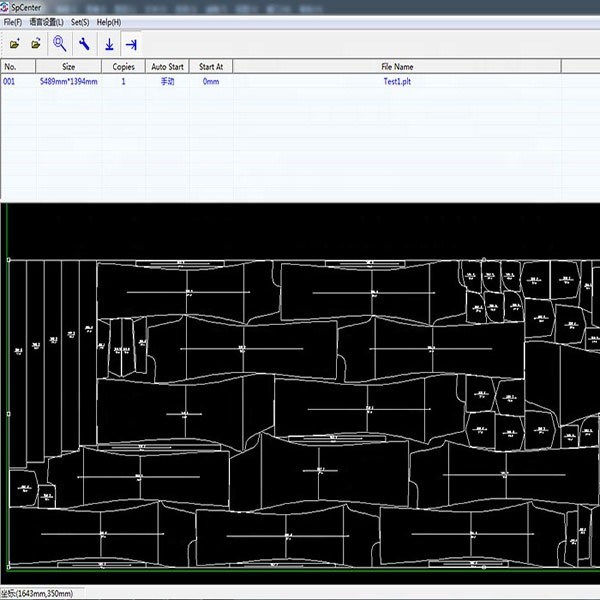Click the second folder icon in toolbar

tap(37, 44)
